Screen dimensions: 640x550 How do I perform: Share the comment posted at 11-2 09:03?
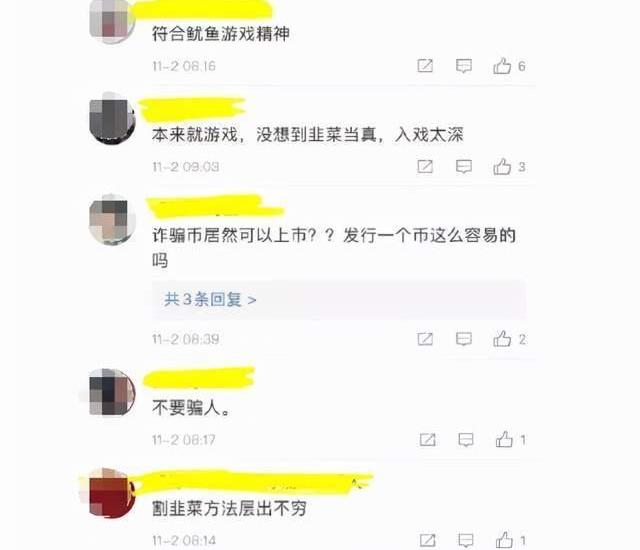pos(425,167)
